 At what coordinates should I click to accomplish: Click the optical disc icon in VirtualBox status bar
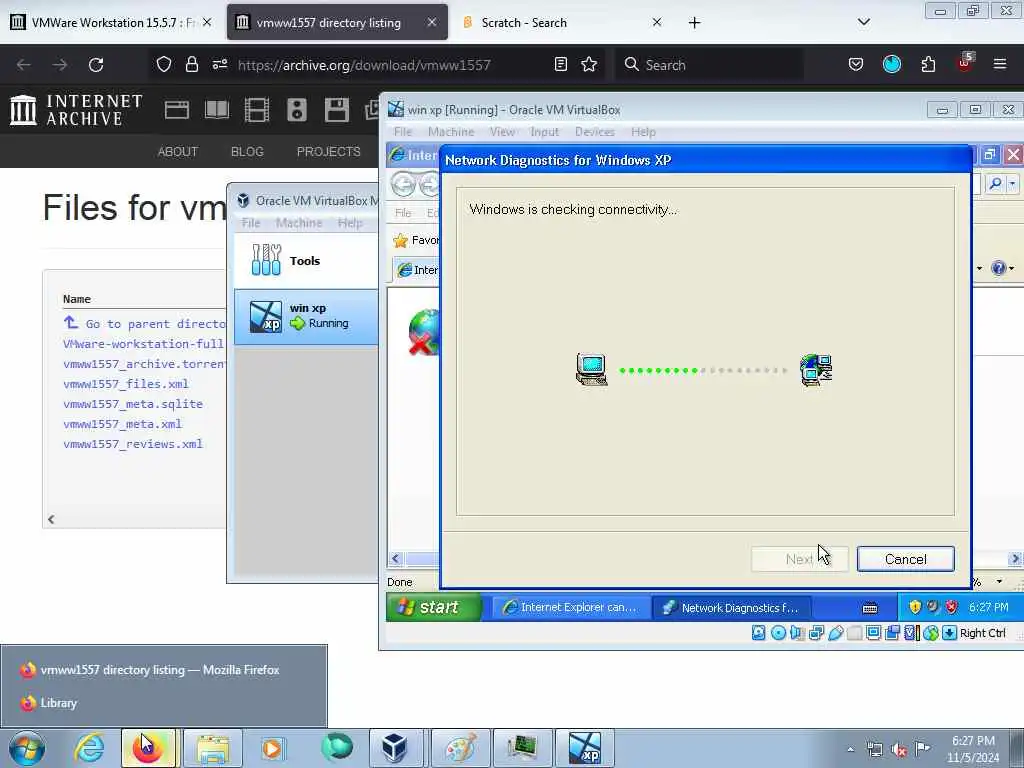[778, 633]
